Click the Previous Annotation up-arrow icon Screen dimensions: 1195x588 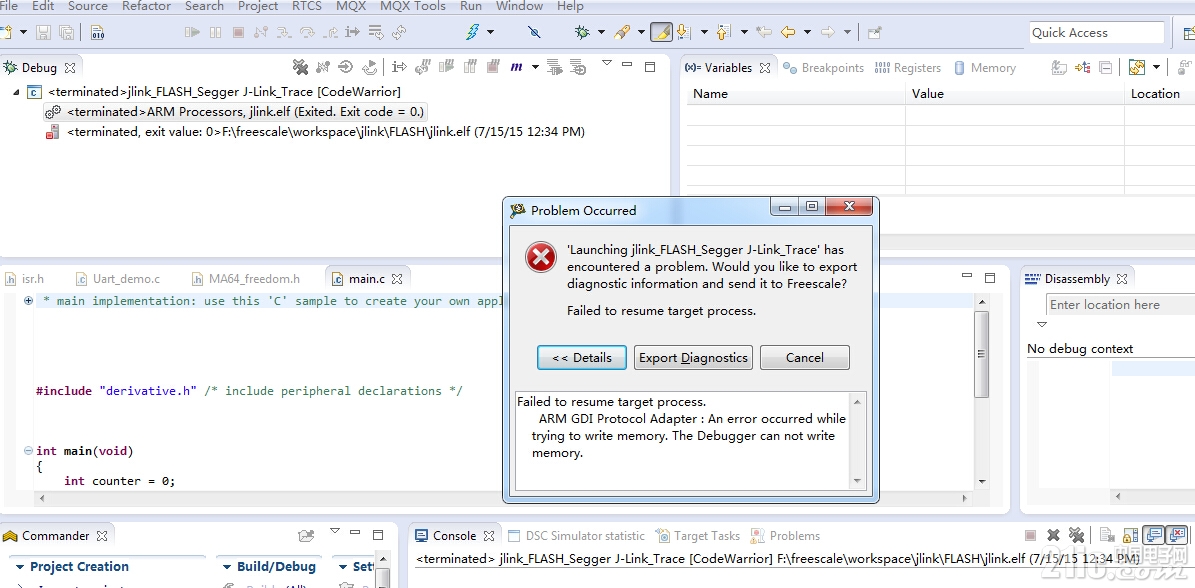pyautogui.click(x=723, y=33)
